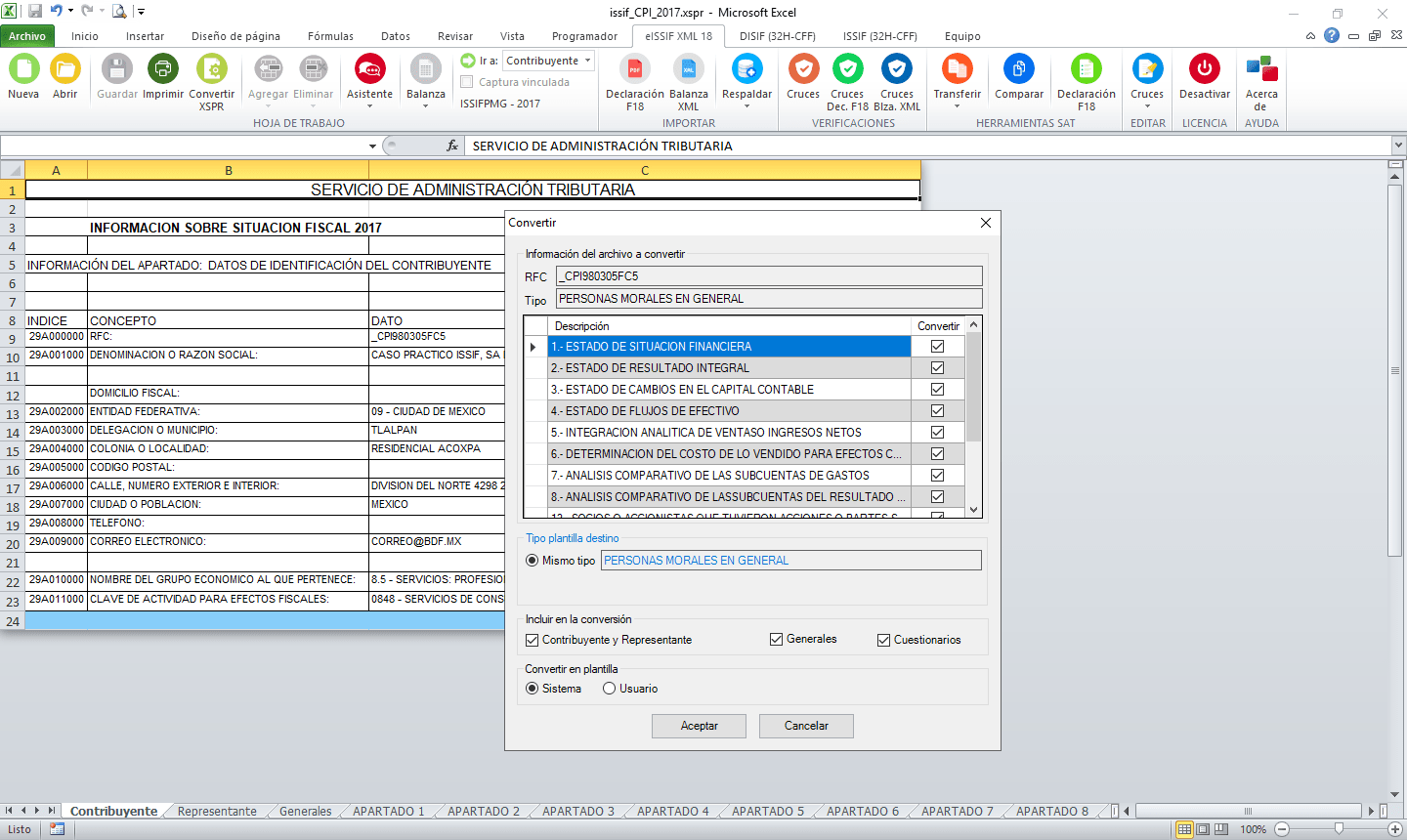Click Convertir XSPR icon

[212, 69]
